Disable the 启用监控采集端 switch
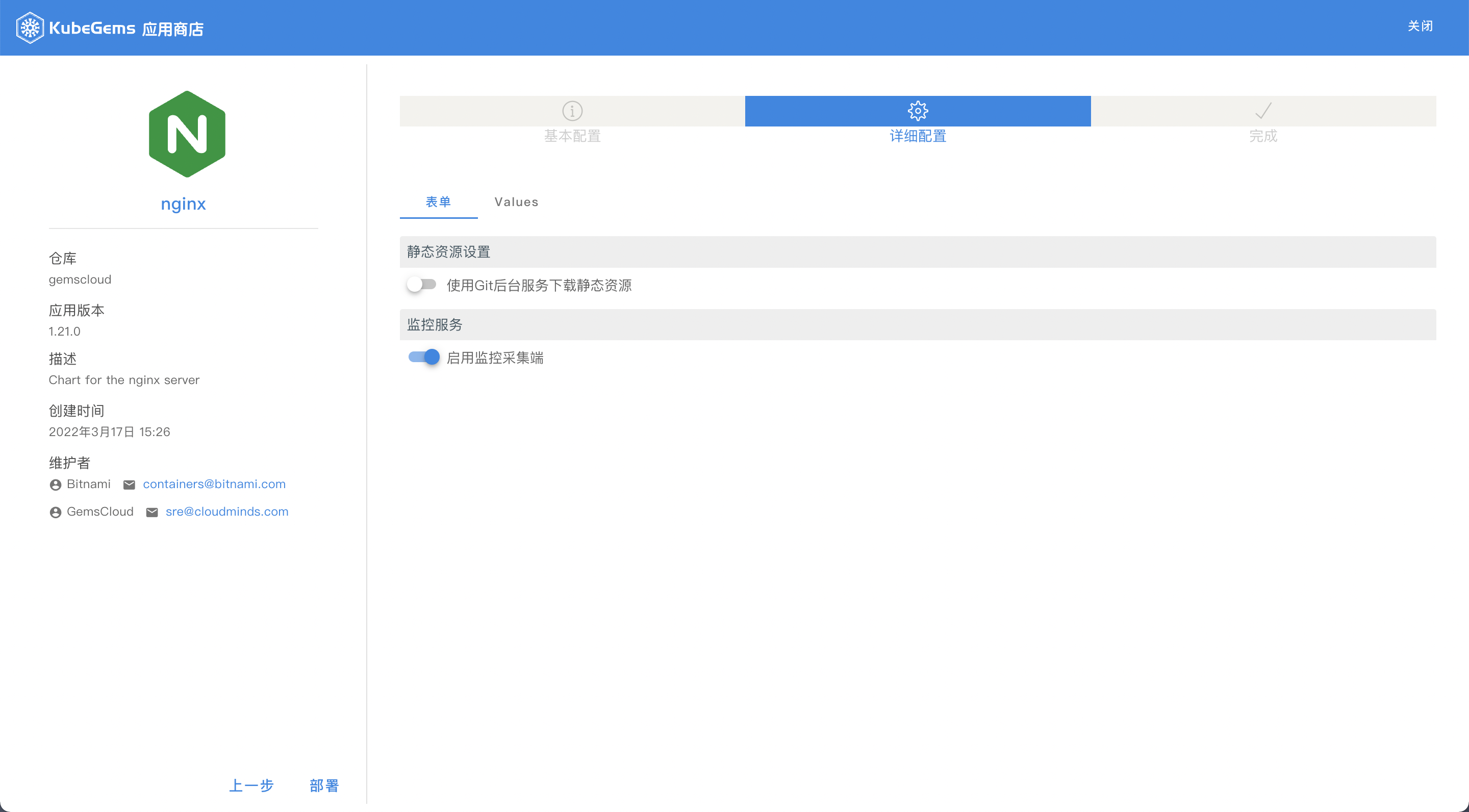 point(424,357)
